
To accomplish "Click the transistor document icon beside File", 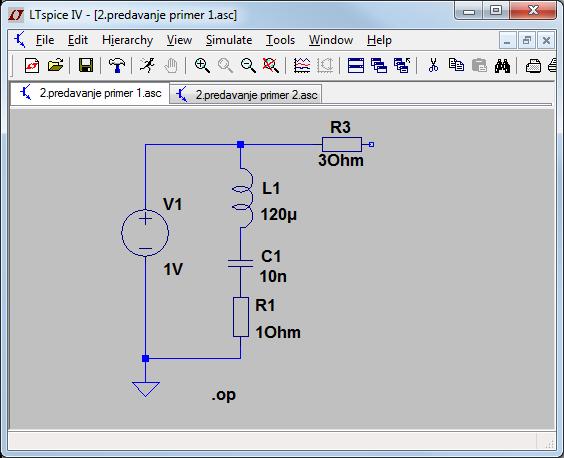I will click(20, 40).
